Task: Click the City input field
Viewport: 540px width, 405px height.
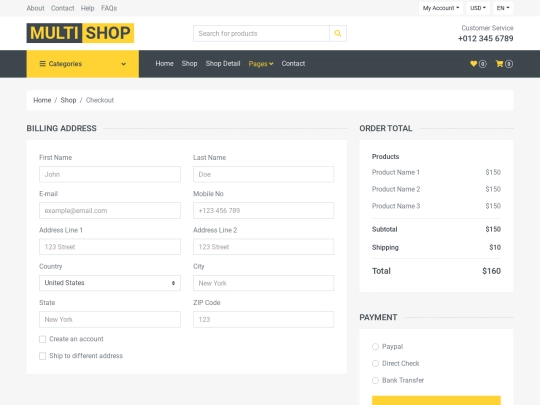Action: point(263,283)
